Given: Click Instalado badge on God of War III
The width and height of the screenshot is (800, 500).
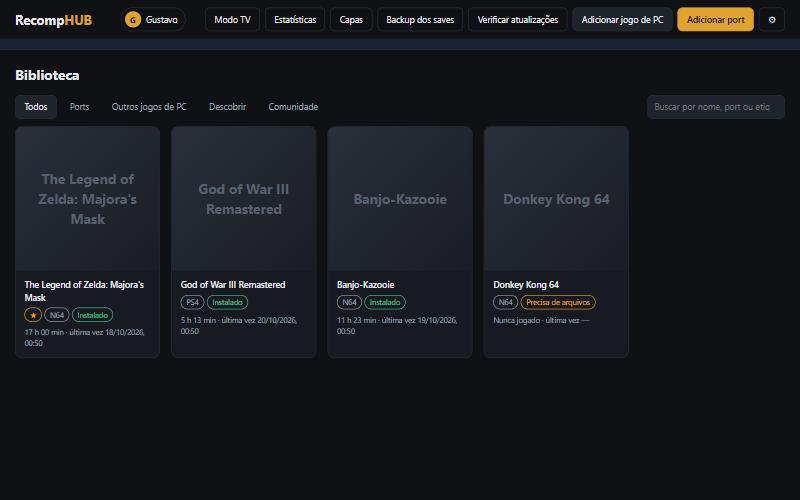Looking at the screenshot, I should point(228,303).
